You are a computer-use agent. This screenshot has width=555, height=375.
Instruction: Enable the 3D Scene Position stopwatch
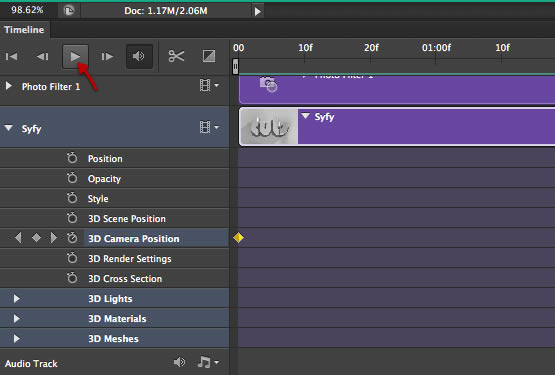(x=72, y=218)
